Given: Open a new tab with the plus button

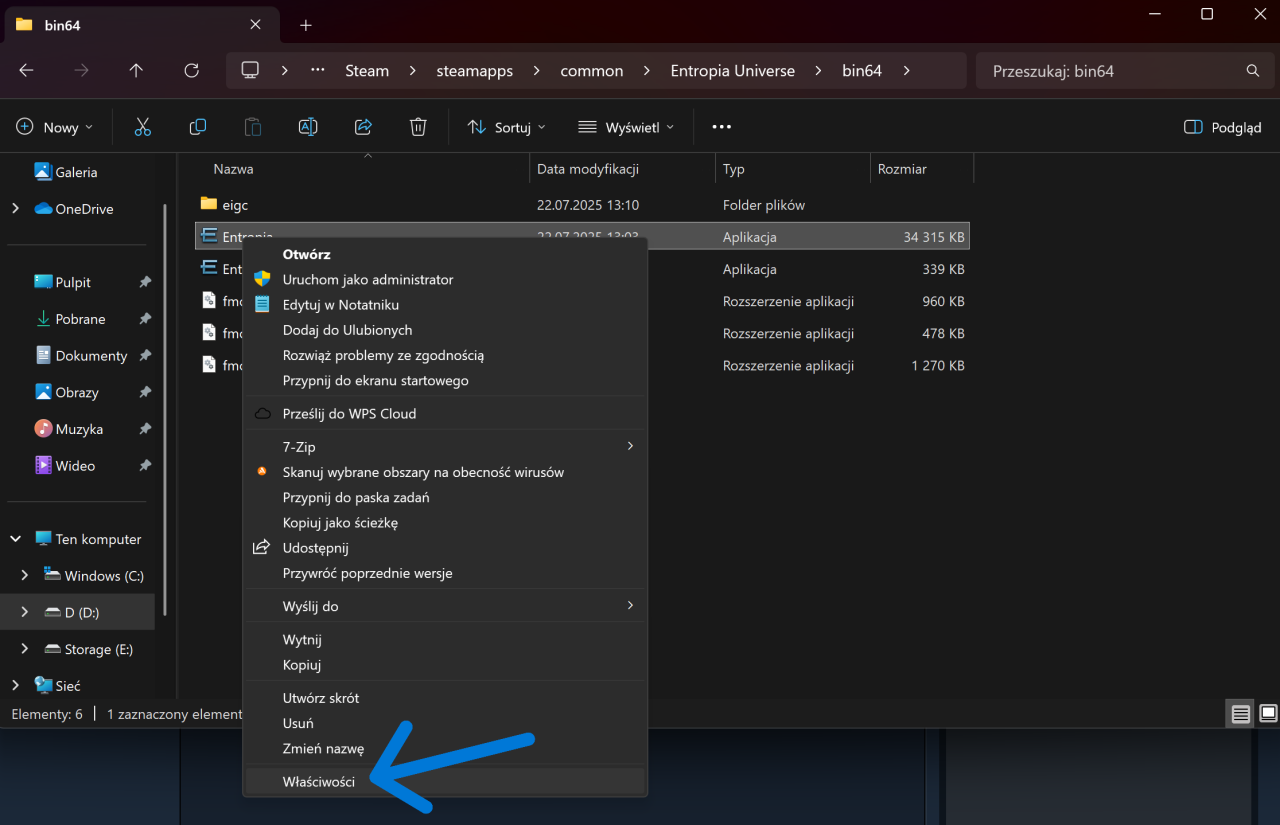Looking at the screenshot, I should [x=306, y=25].
